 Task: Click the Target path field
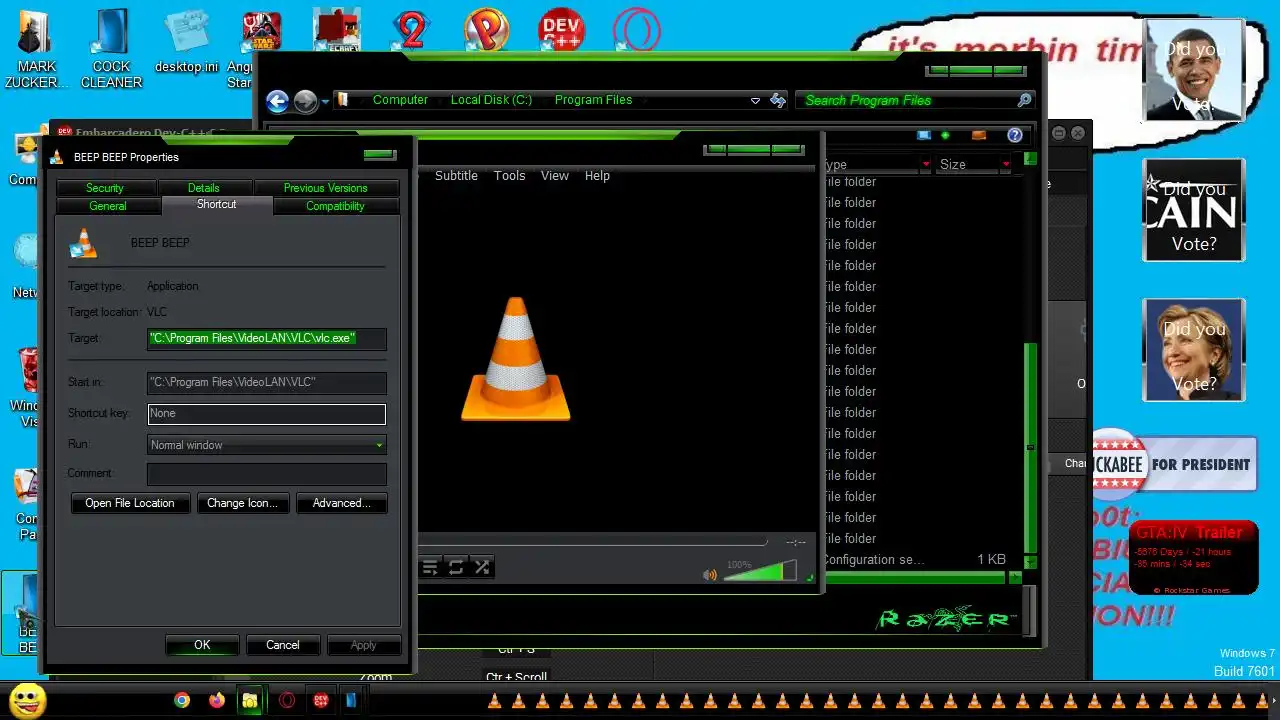click(x=266, y=338)
